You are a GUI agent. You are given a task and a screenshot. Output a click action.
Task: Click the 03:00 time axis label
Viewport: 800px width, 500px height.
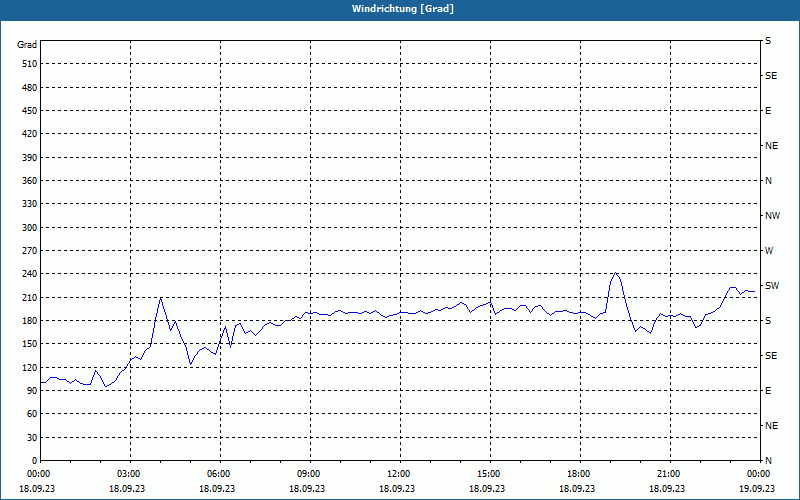point(131,474)
